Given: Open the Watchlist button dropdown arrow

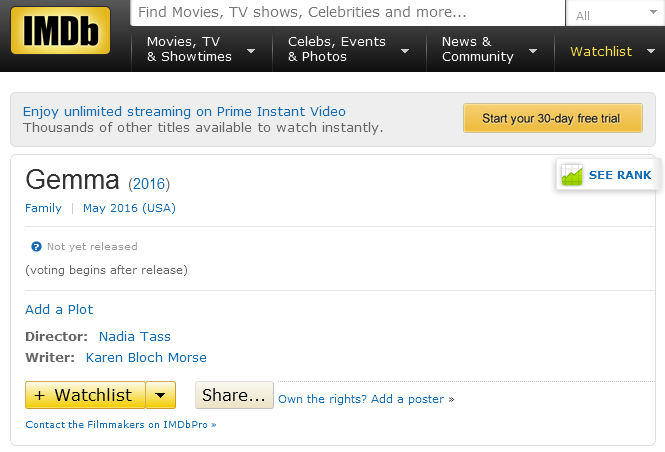Looking at the screenshot, I should (x=161, y=395).
